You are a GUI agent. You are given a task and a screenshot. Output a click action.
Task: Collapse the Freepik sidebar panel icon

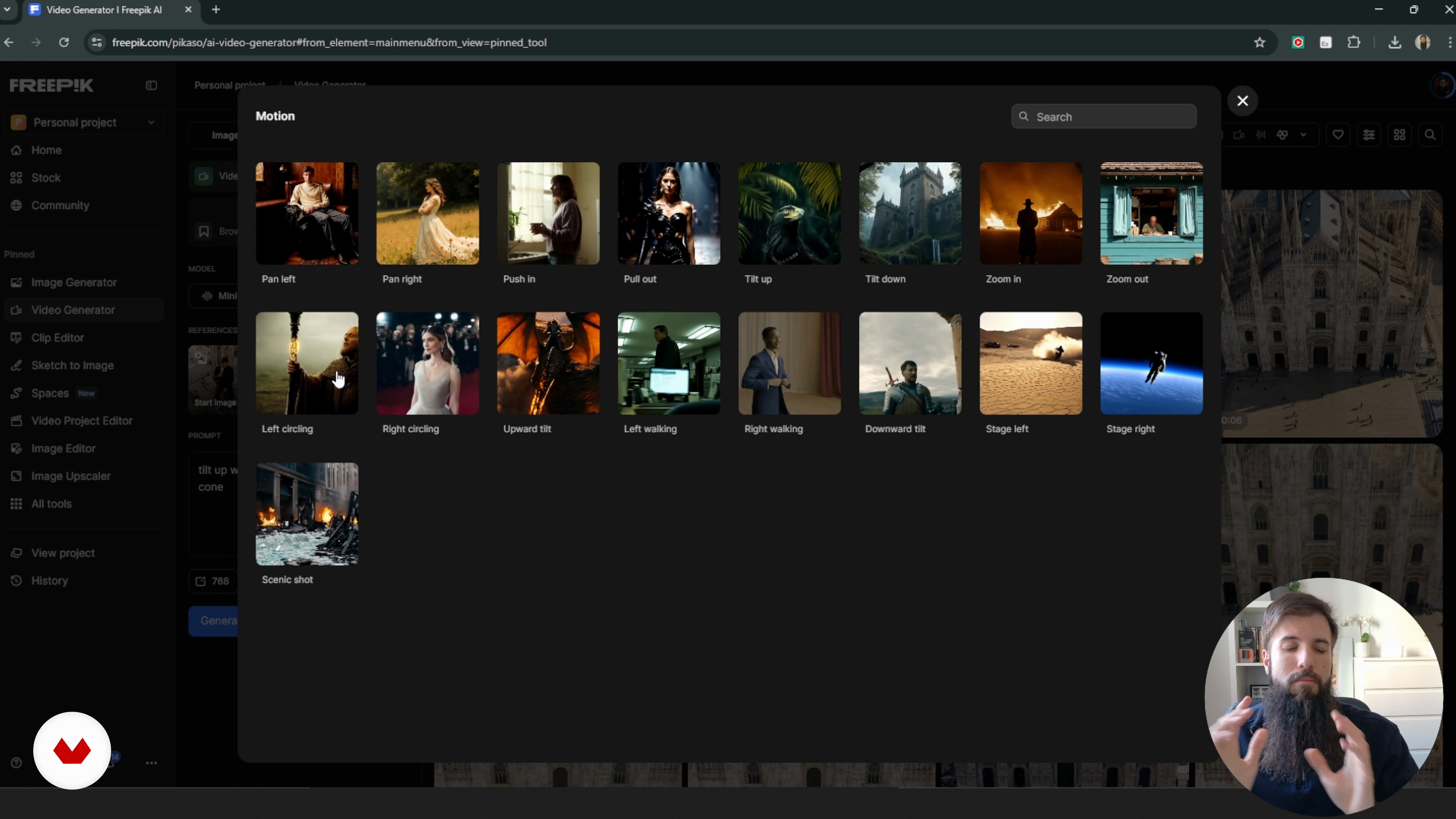click(x=151, y=85)
